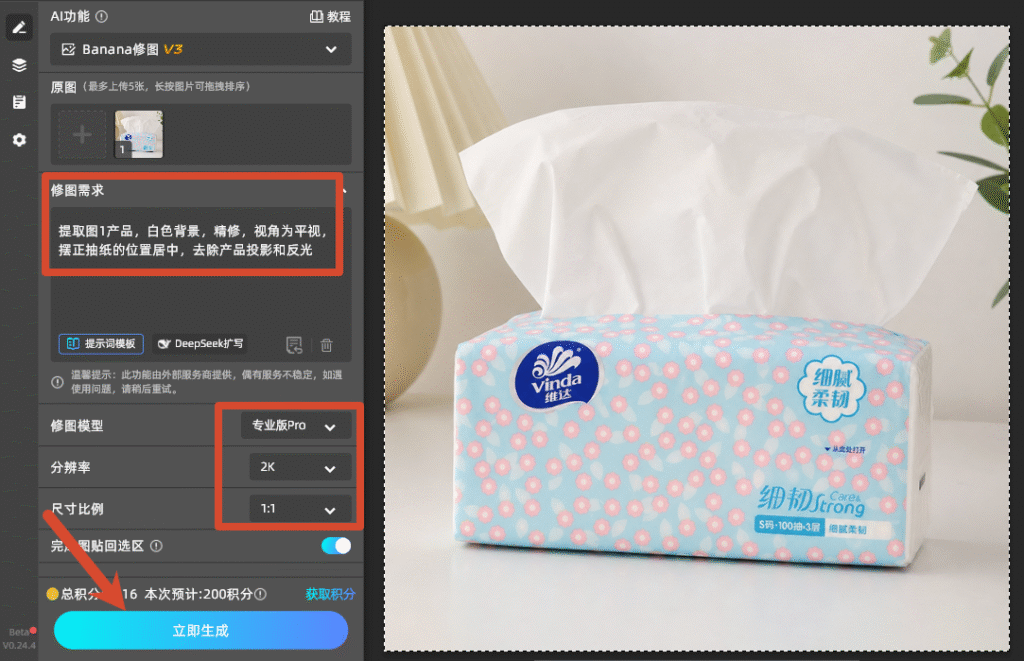Click info icon next to 贴回选区
The height and width of the screenshot is (661, 1024).
tap(156, 546)
